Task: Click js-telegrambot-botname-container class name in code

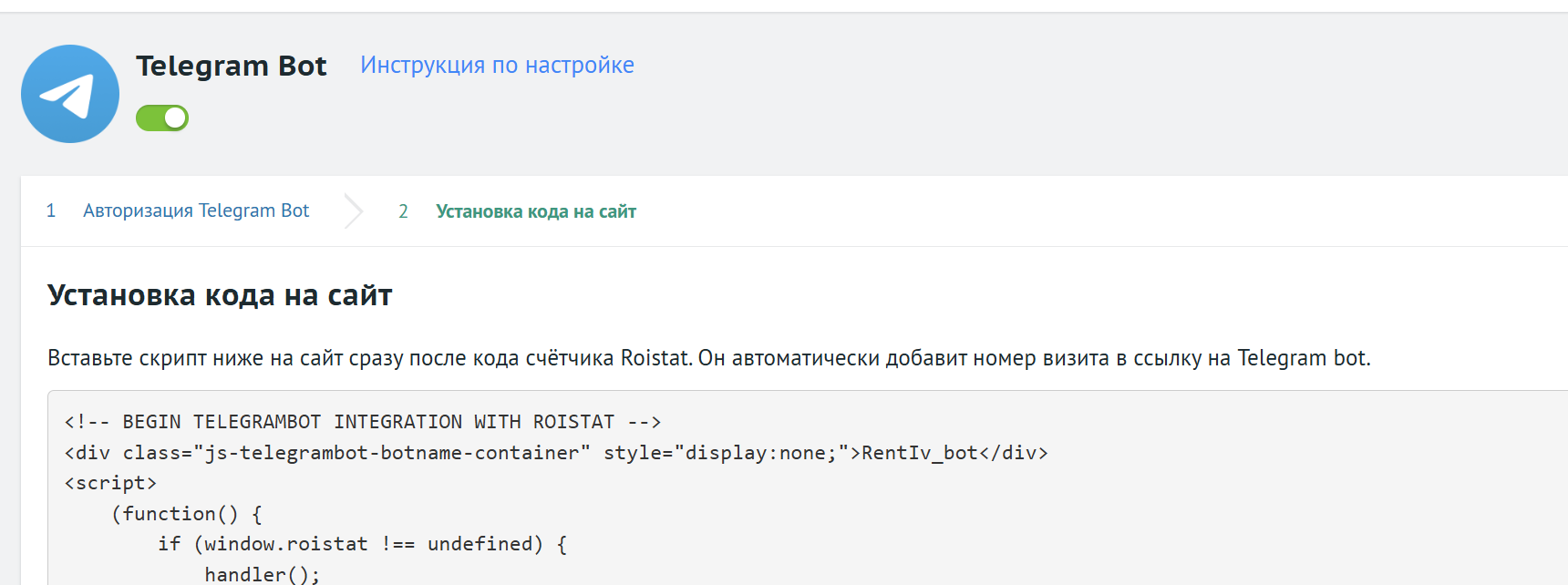Action: point(392,453)
